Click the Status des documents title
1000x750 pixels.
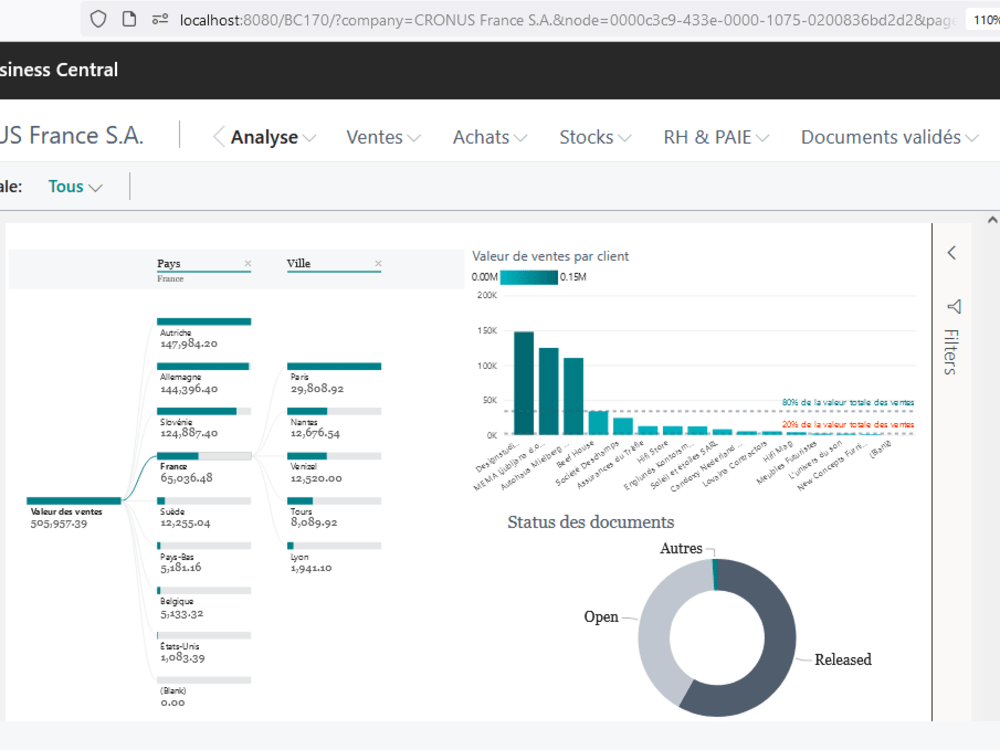click(x=591, y=522)
